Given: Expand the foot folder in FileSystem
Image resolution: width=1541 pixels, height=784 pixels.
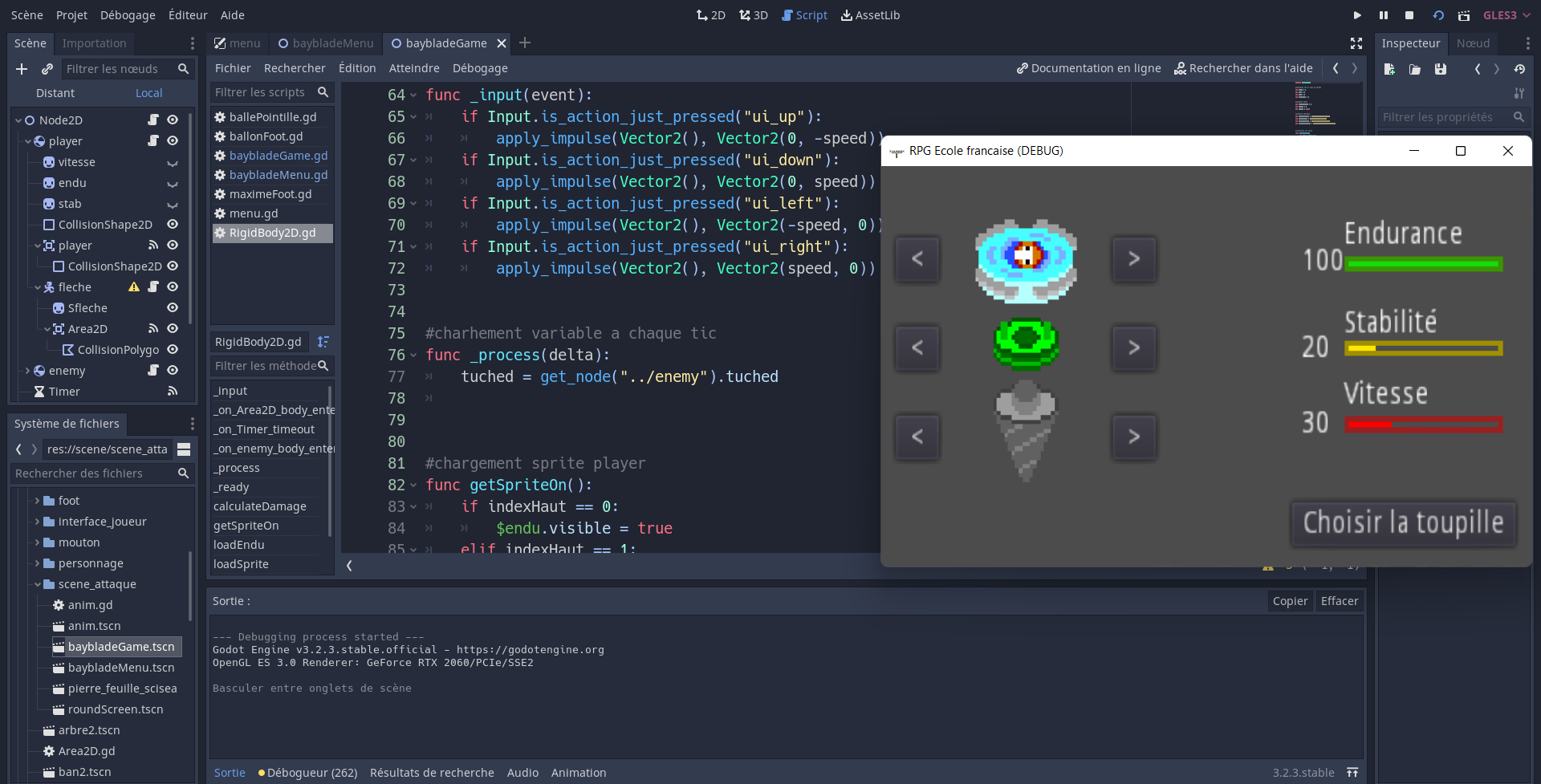Looking at the screenshot, I should [x=37, y=501].
